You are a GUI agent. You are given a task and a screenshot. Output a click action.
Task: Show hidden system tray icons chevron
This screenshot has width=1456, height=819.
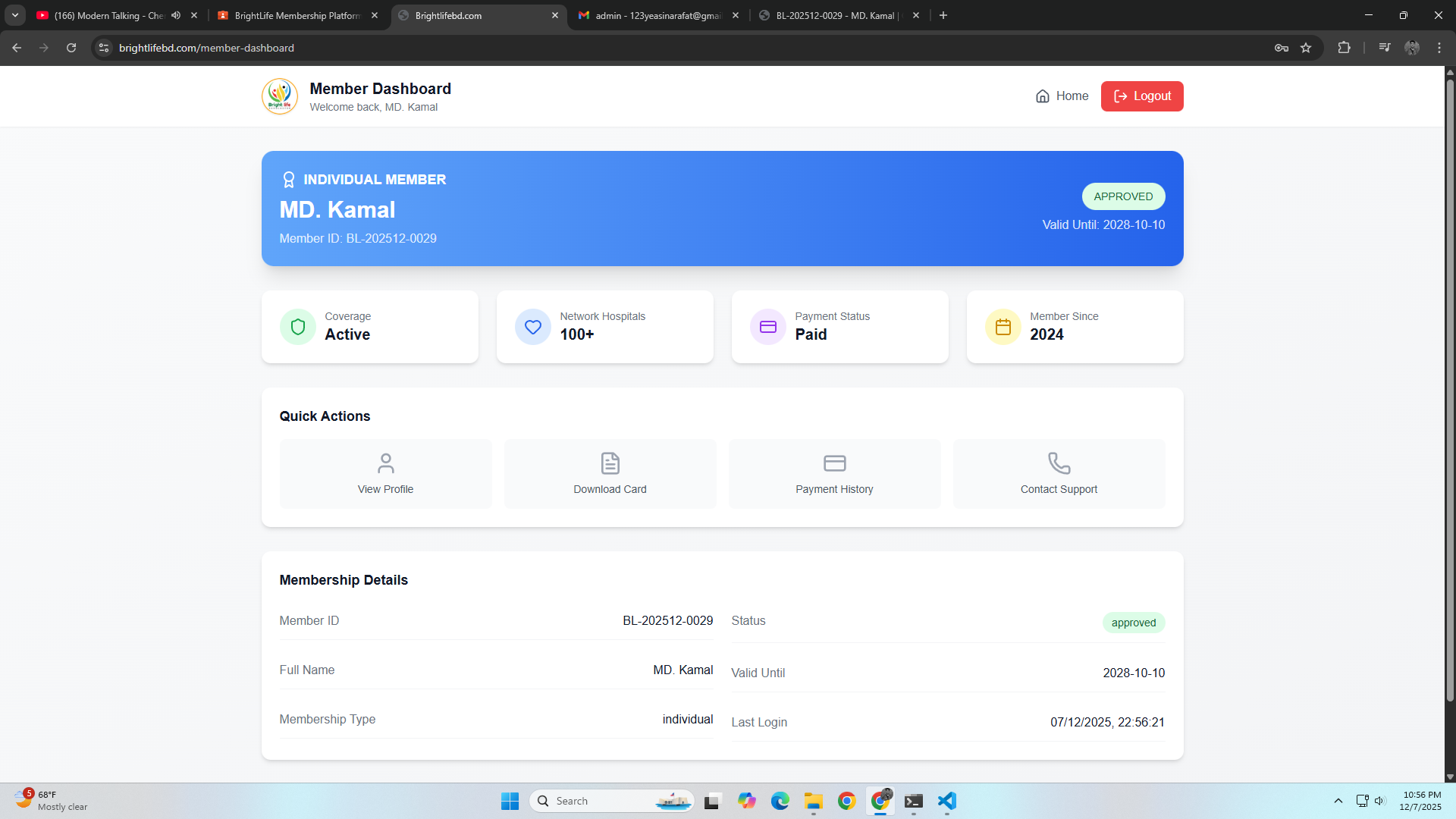pyautogui.click(x=1338, y=801)
